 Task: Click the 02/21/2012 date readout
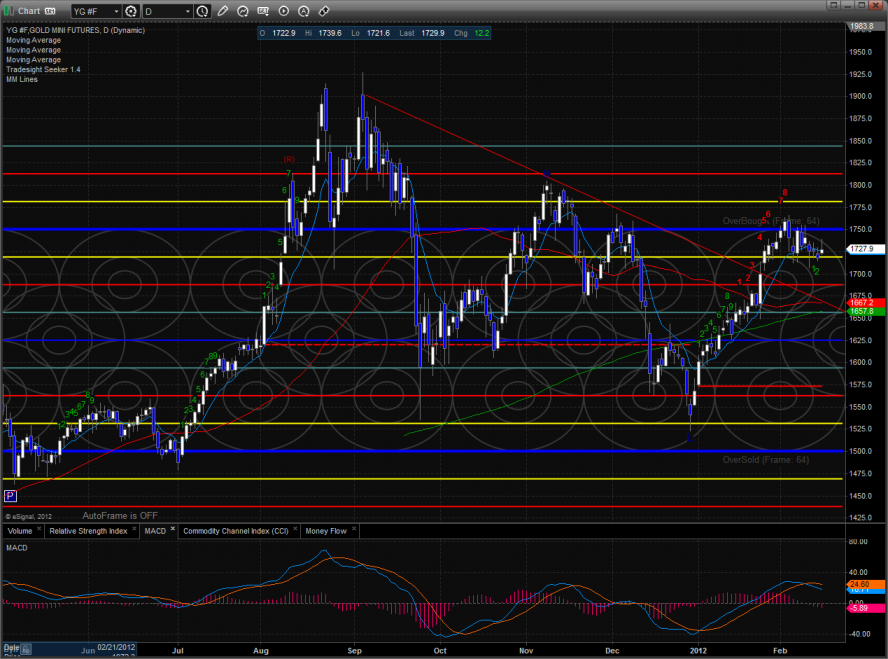[x=117, y=647]
